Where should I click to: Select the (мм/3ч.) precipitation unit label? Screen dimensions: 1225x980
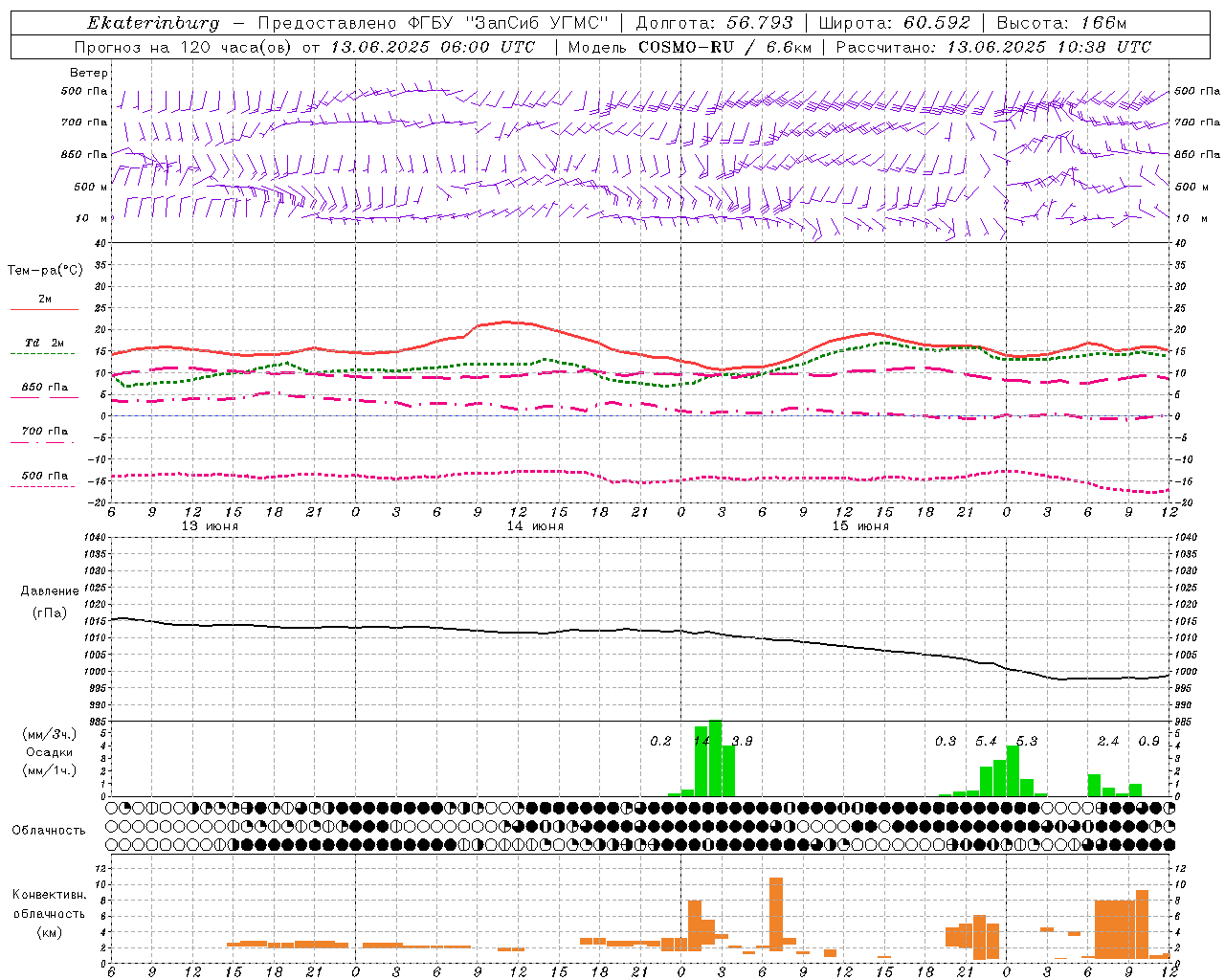pos(50,734)
